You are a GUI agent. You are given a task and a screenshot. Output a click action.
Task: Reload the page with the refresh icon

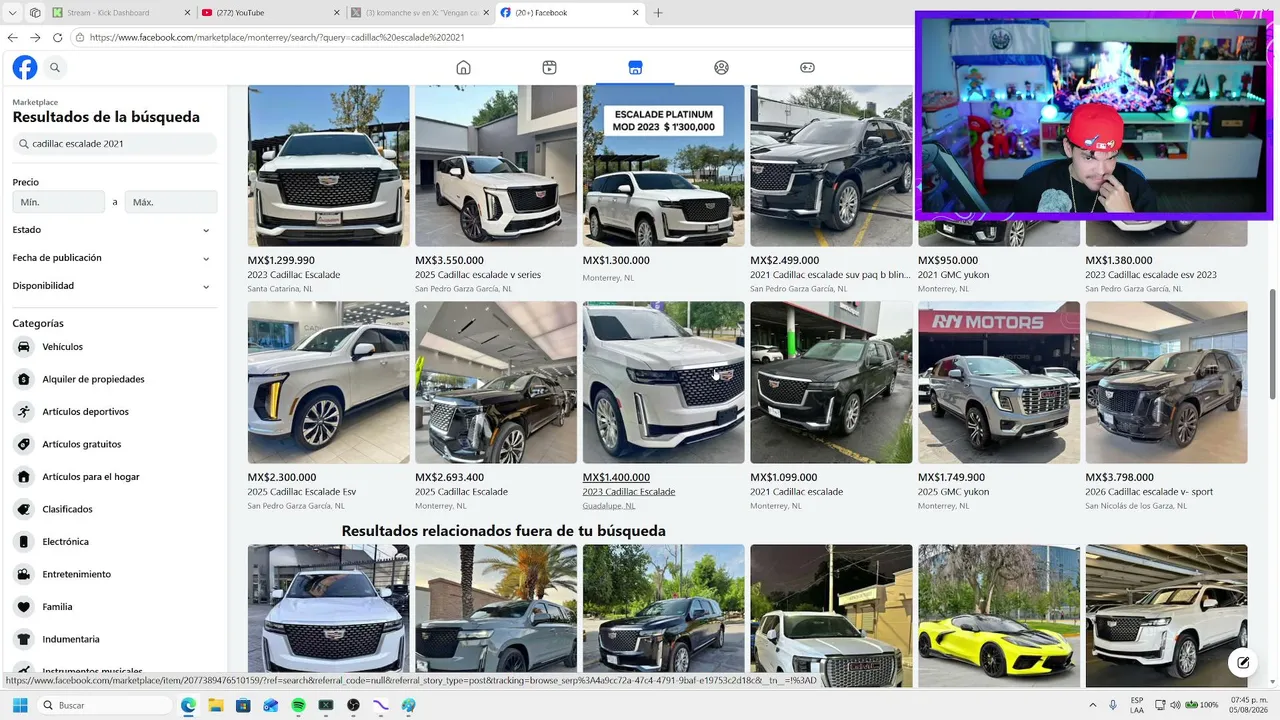pos(57,37)
